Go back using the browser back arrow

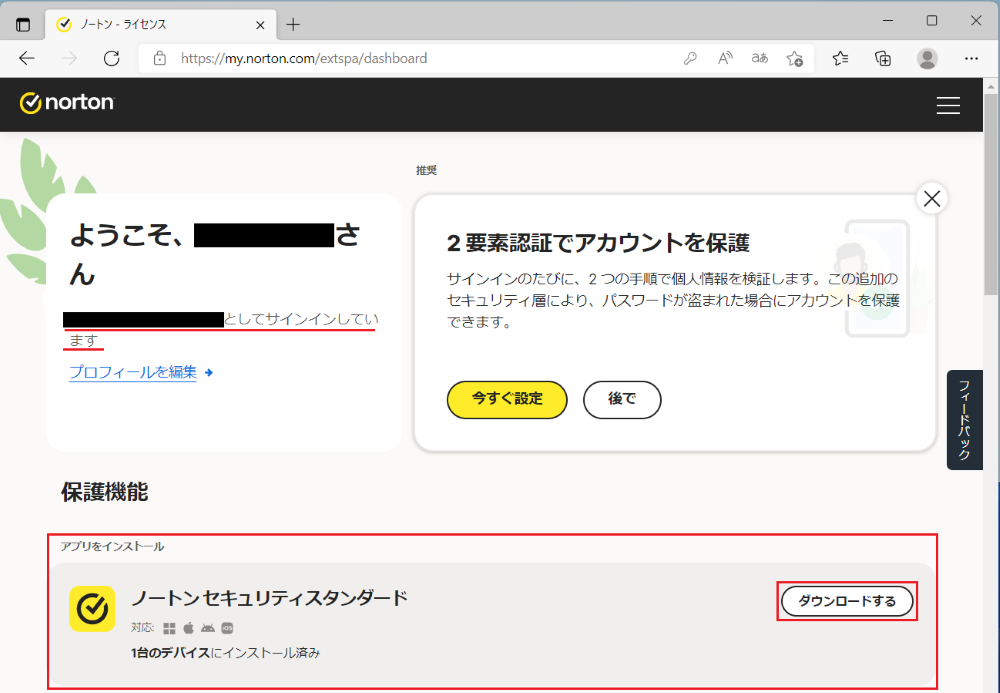coord(27,59)
